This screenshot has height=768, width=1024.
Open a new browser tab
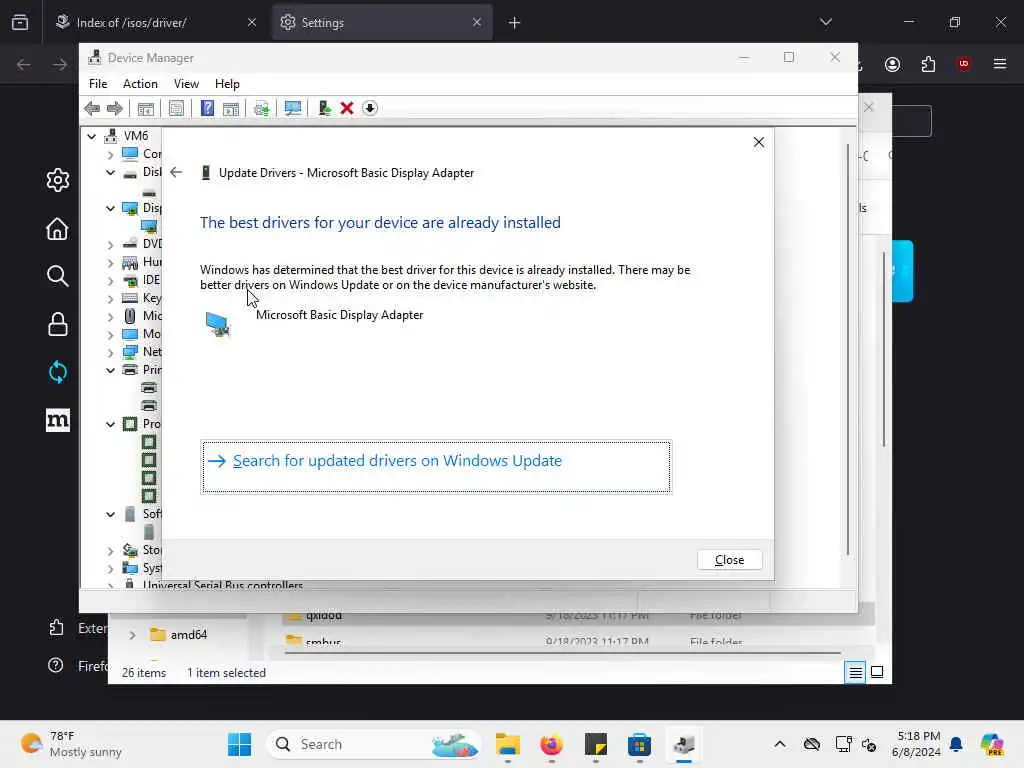point(515,23)
